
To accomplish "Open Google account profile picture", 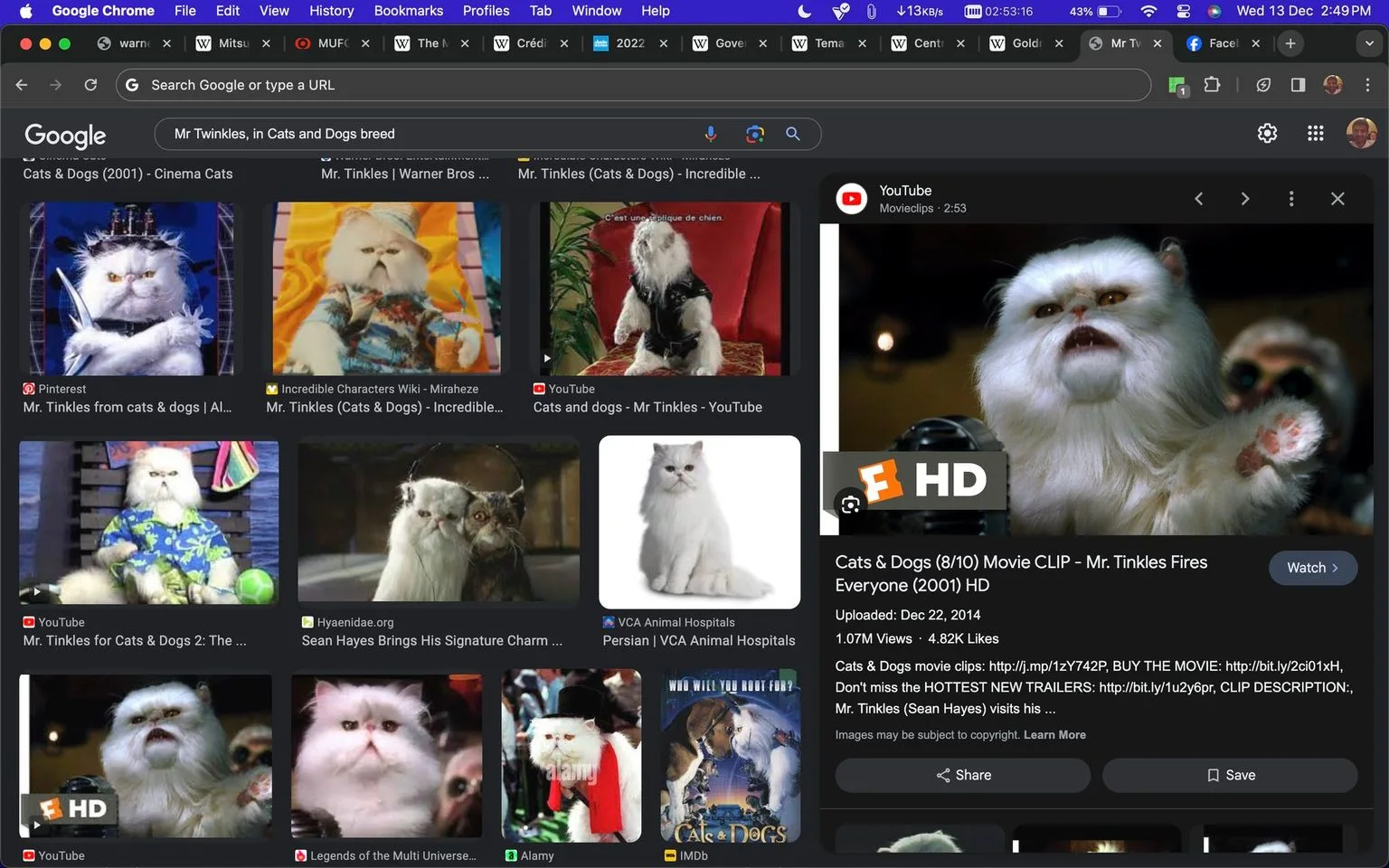I will point(1361,133).
